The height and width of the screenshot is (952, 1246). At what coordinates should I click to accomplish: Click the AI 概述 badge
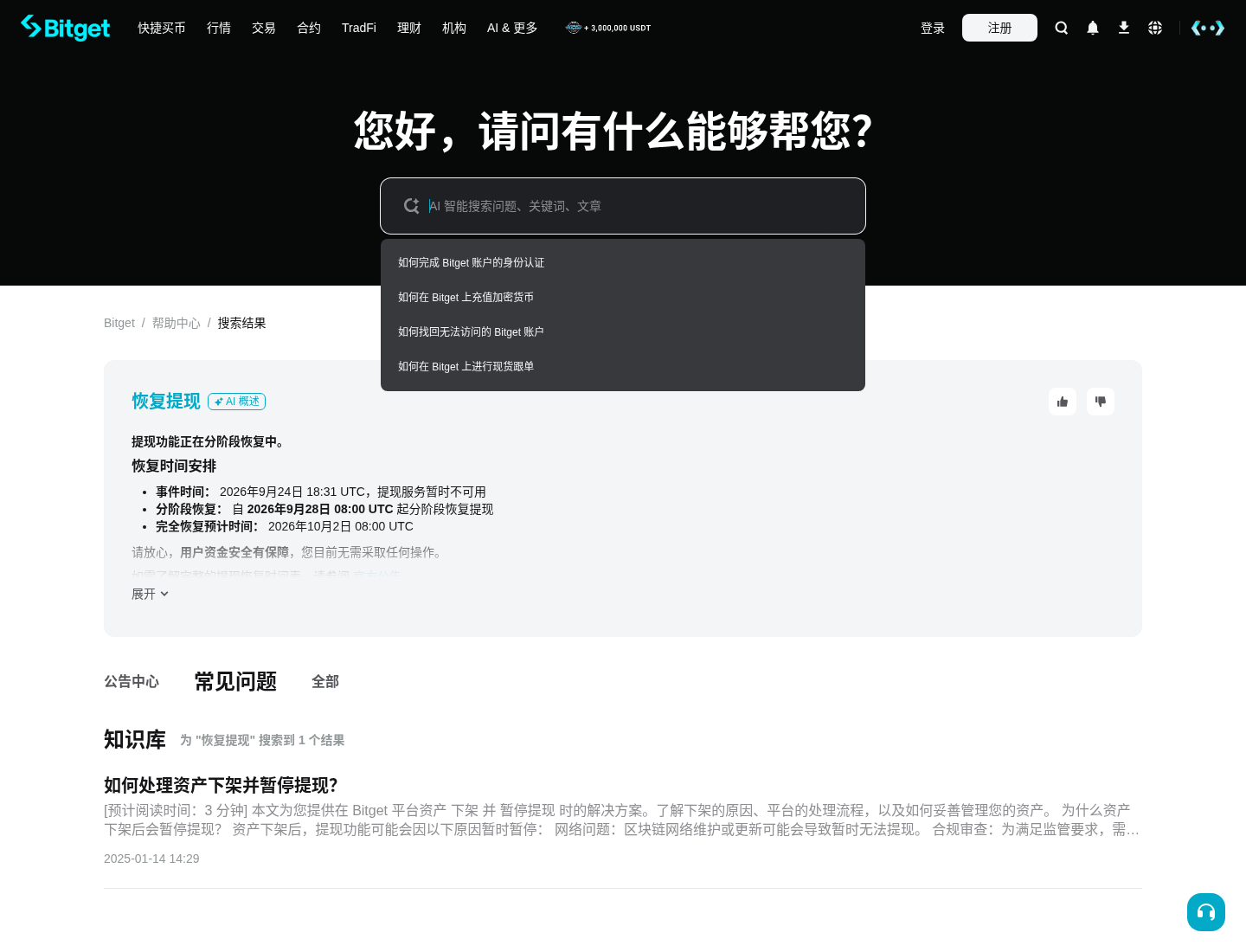[x=237, y=402]
